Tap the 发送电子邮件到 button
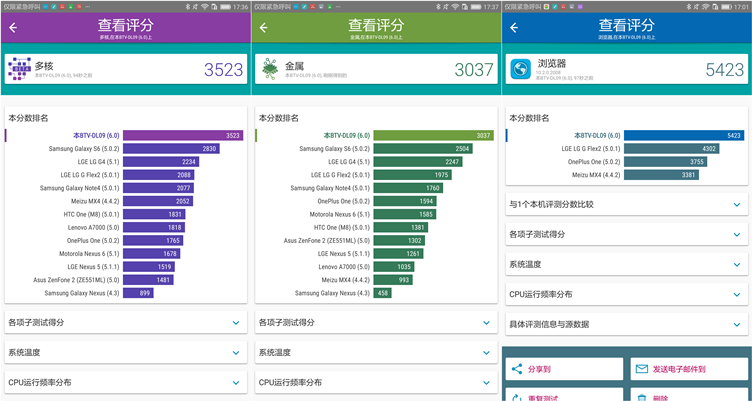This screenshot has width=752, height=401. [689, 369]
